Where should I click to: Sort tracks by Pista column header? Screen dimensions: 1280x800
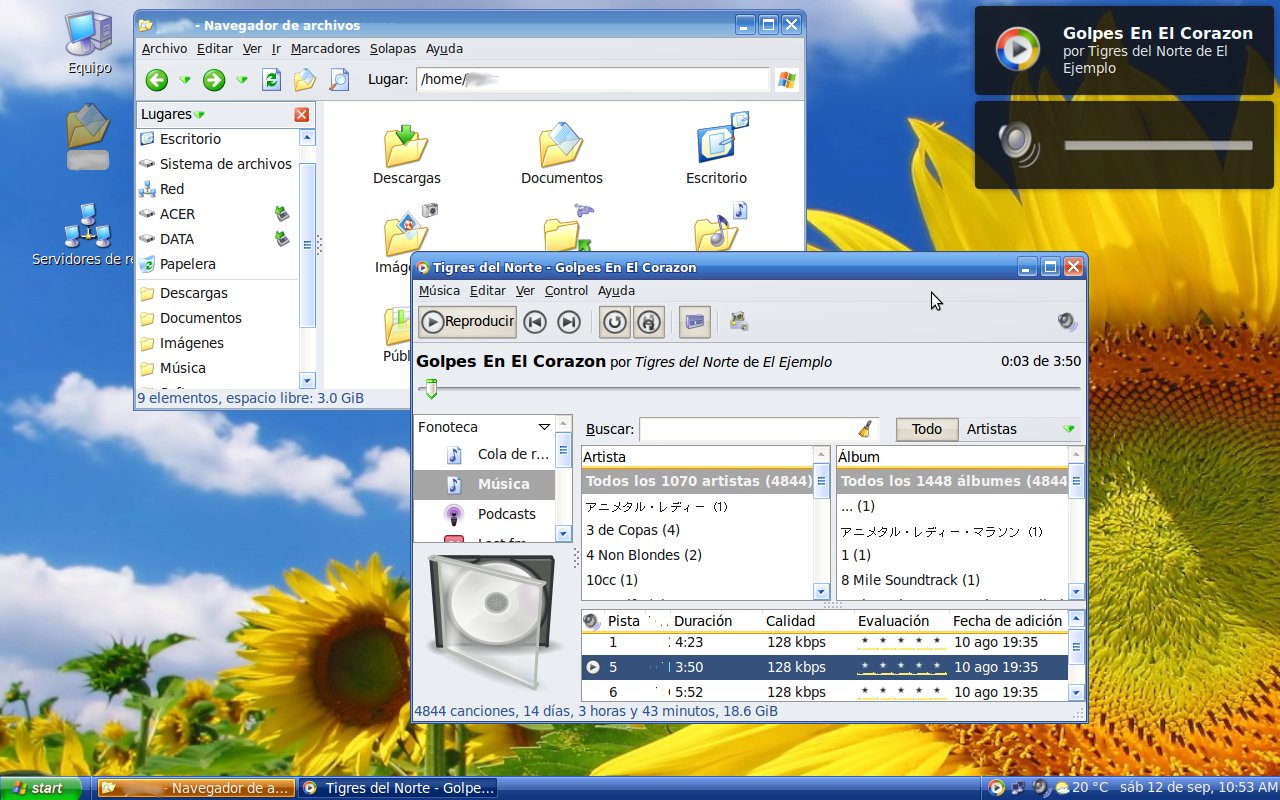(624, 621)
